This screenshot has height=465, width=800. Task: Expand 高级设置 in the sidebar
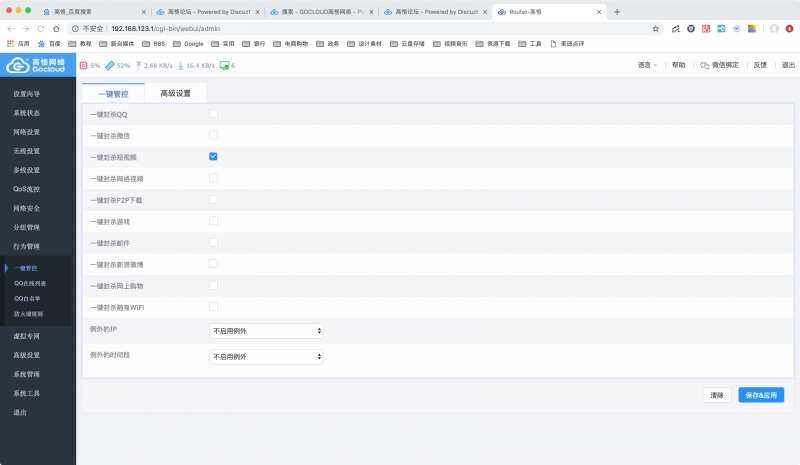pyautogui.click(x=27, y=355)
